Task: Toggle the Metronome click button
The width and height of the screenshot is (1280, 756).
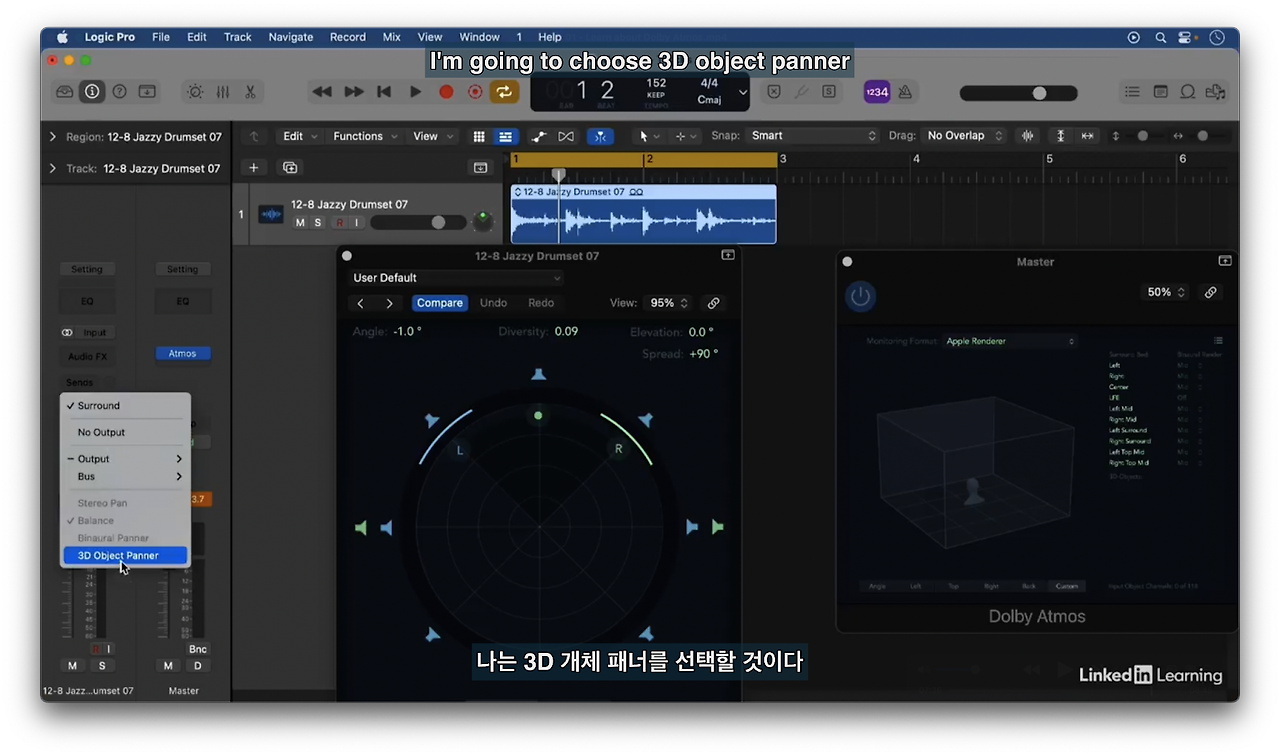Action: click(905, 92)
